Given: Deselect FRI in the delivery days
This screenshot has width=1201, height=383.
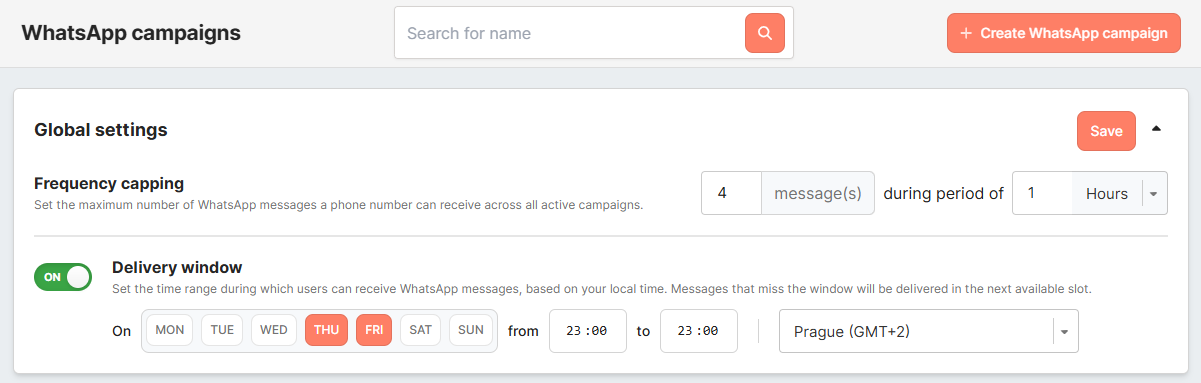Looking at the screenshot, I should pos(374,330).
